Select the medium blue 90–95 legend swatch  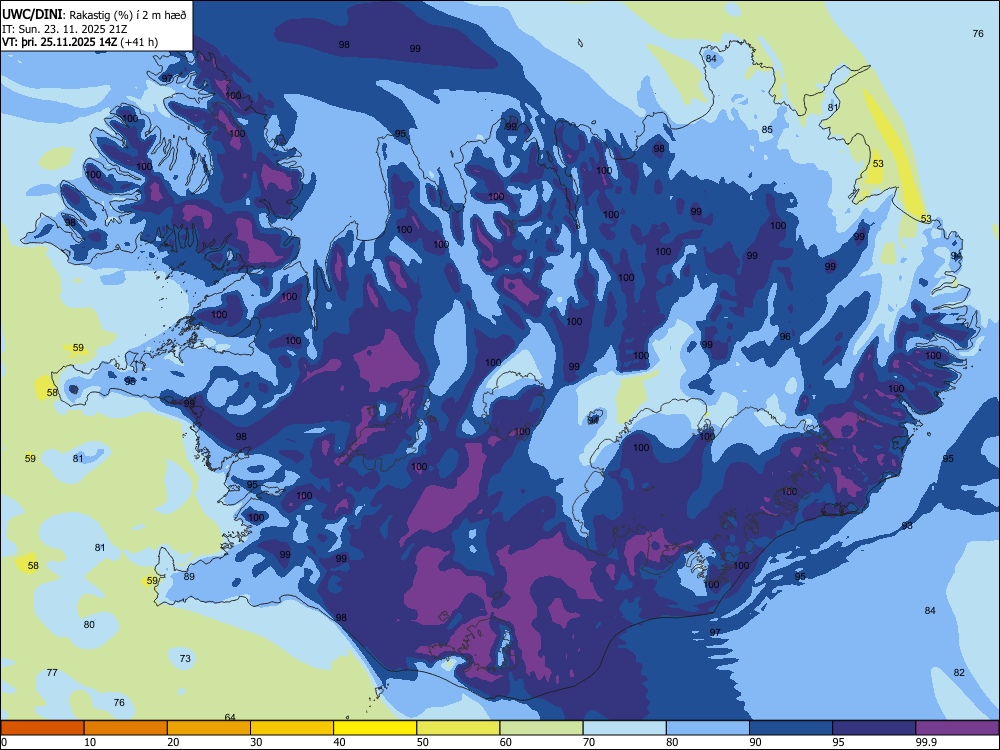pos(791,728)
